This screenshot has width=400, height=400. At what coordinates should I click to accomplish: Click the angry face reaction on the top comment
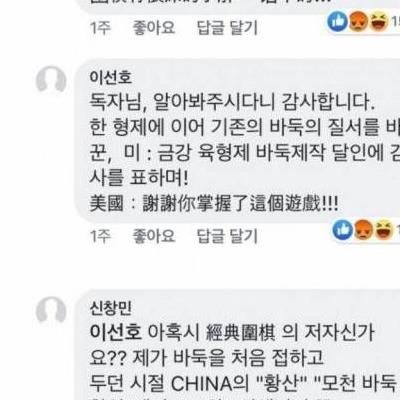[358, 22]
